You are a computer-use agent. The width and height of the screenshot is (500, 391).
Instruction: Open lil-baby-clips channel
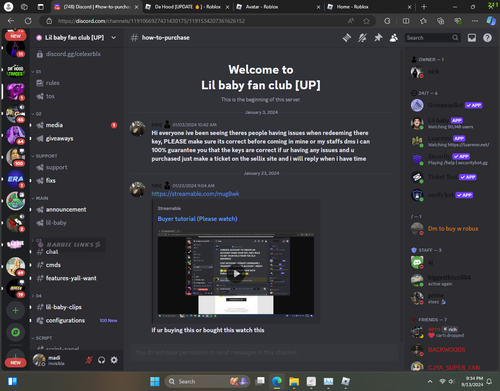tap(77, 307)
